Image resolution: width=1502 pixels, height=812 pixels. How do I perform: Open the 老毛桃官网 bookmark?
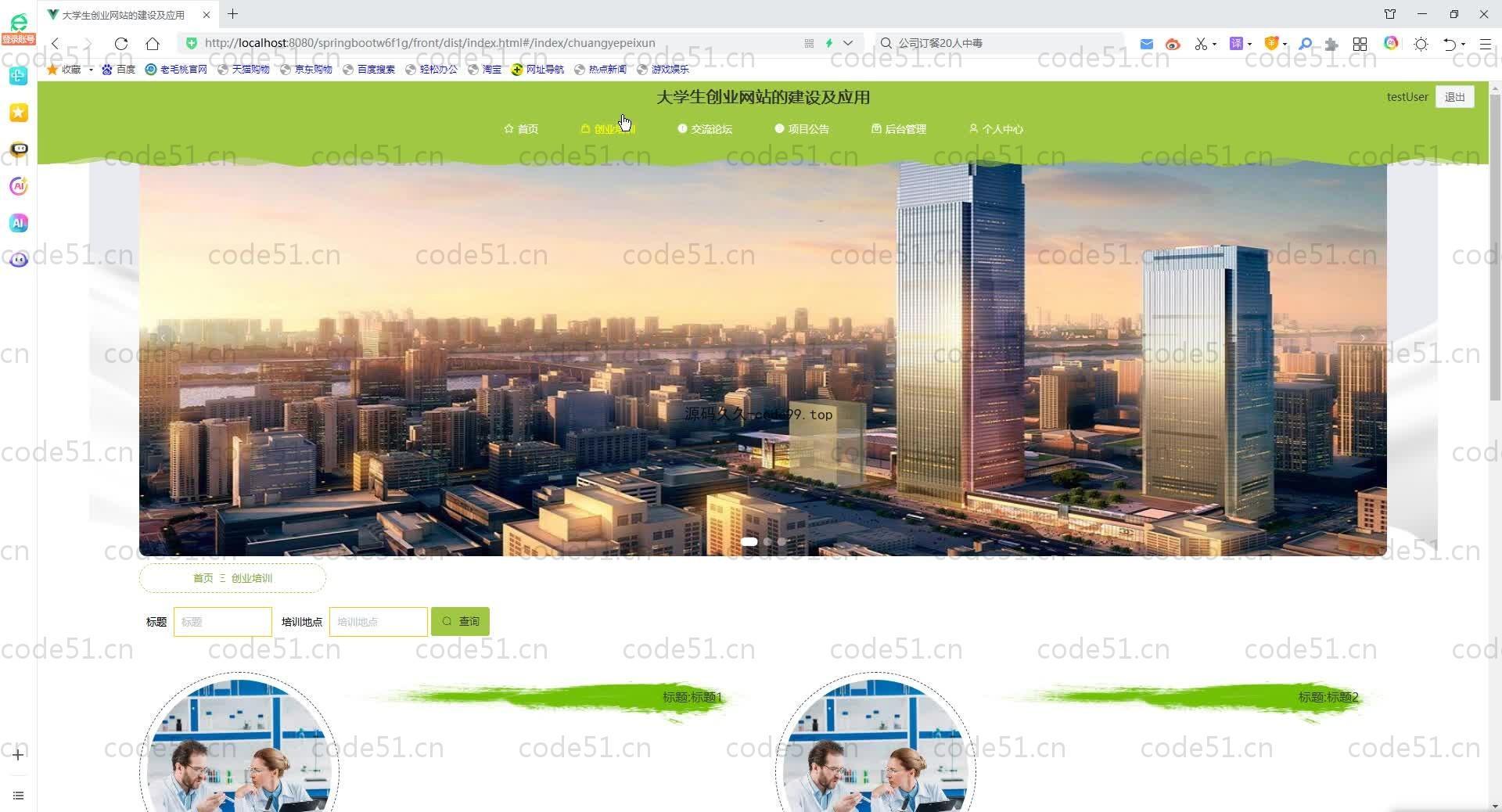point(177,69)
